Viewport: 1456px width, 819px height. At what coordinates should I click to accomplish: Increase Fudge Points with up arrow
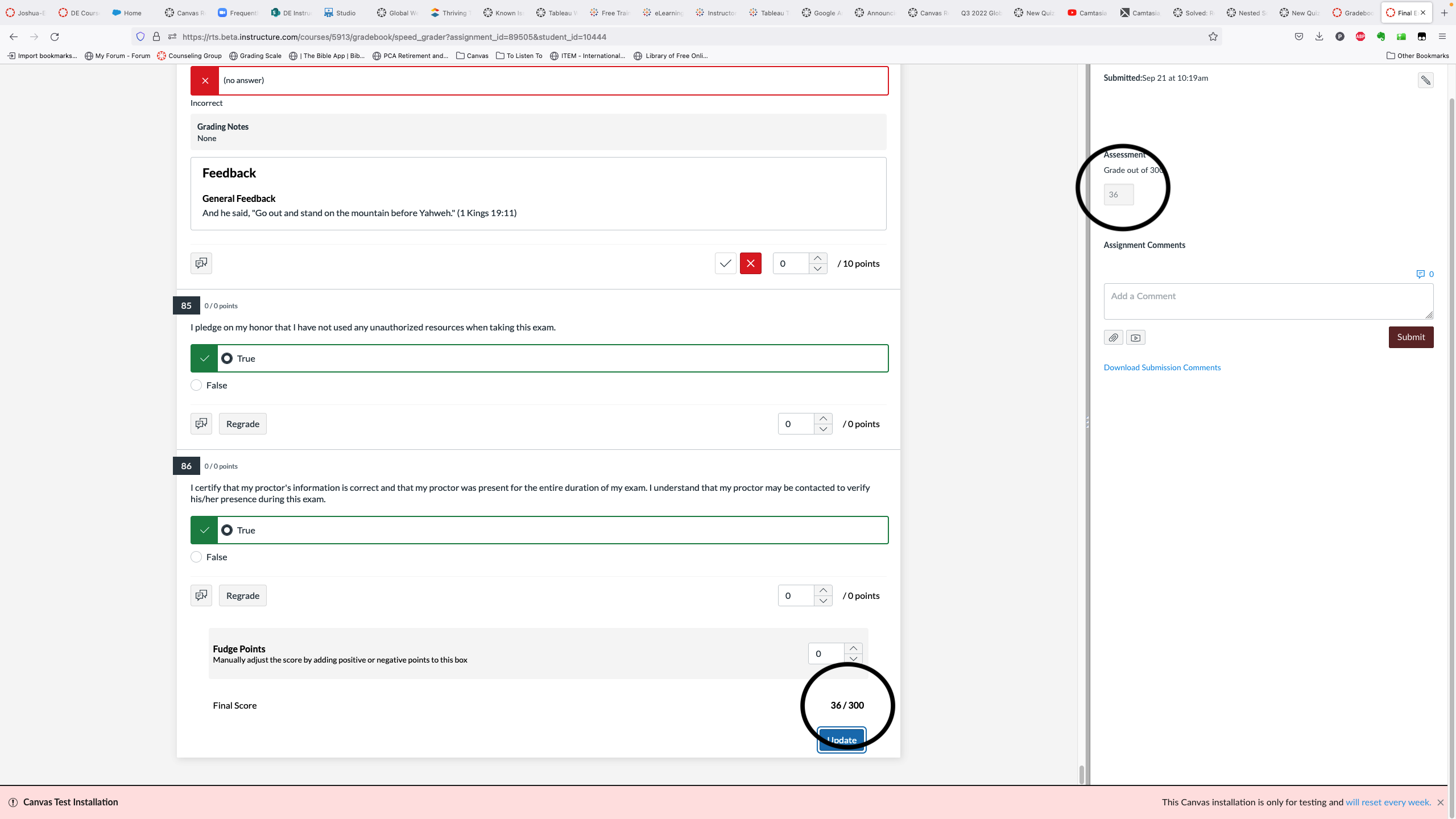853,648
